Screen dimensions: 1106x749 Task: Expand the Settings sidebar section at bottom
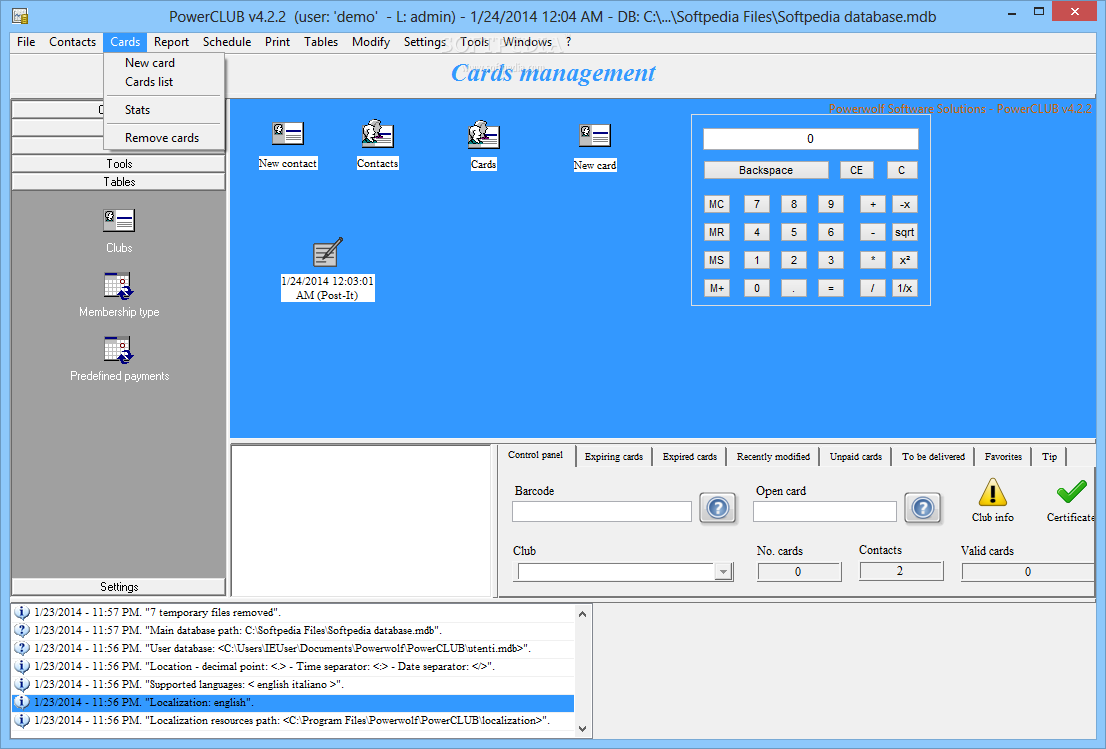[119, 587]
